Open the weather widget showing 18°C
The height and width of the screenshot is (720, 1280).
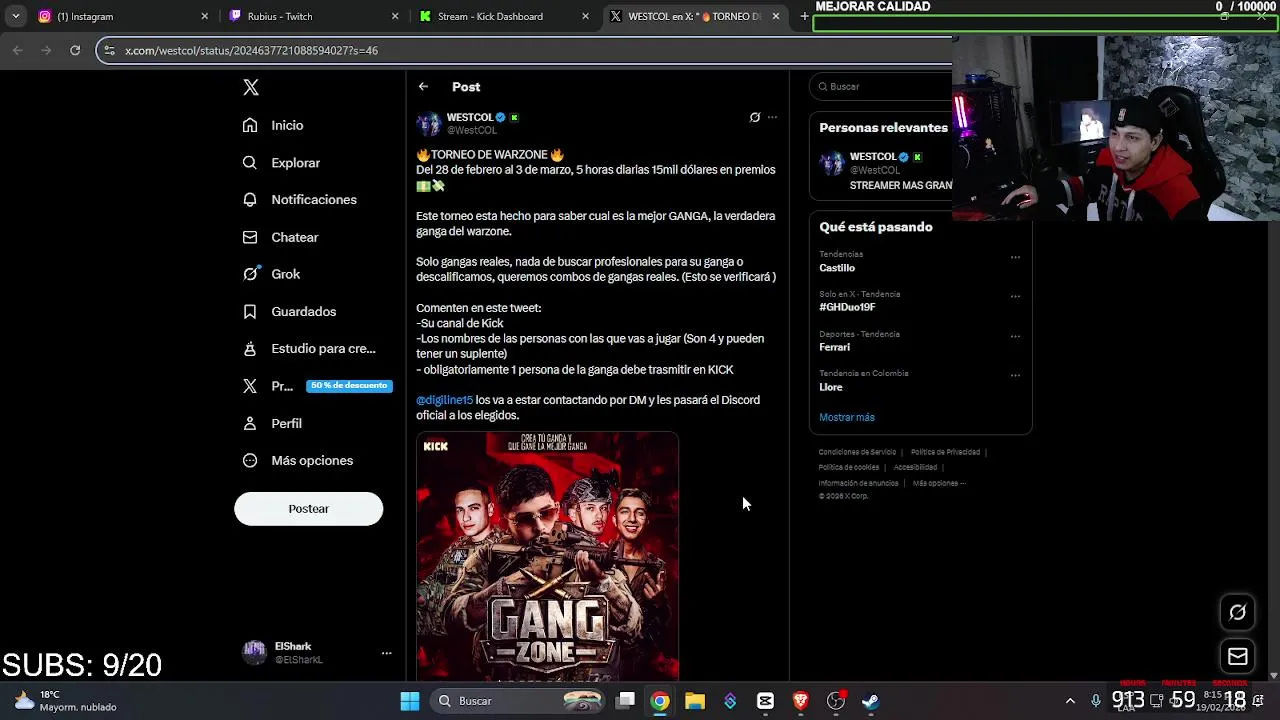click(x=64, y=701)
